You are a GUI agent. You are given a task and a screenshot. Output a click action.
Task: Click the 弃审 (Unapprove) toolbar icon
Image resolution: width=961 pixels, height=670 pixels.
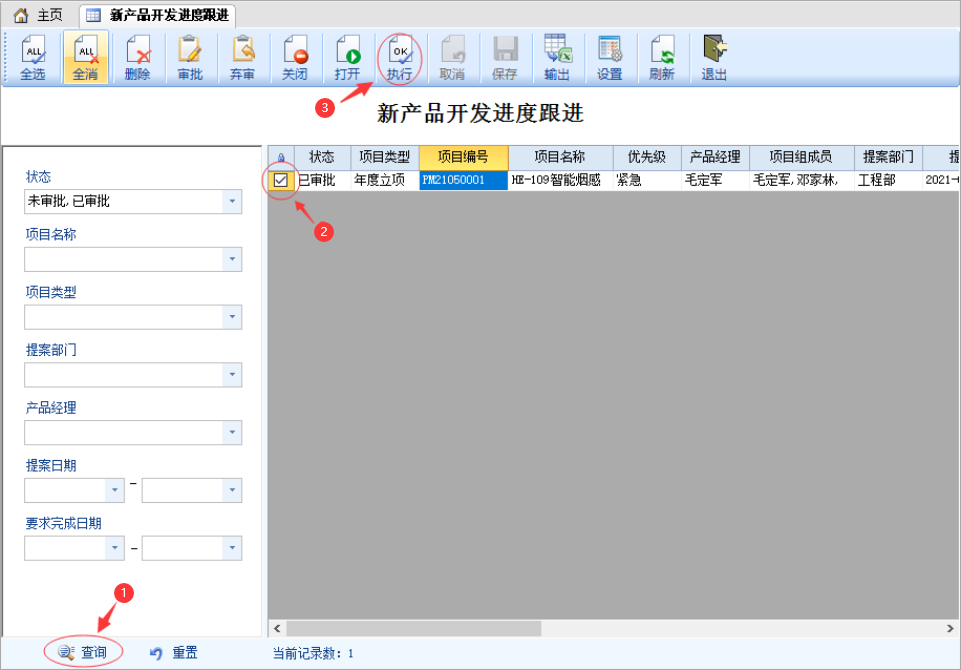242,58
